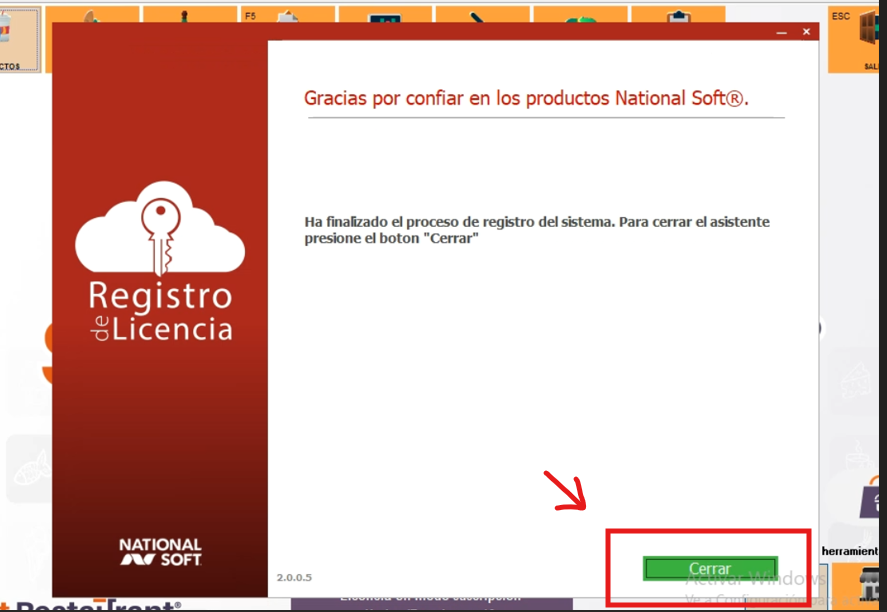Screen dimensions: 887x612
Task: Click the store icon at bottom-right corner
Action: 858,584
